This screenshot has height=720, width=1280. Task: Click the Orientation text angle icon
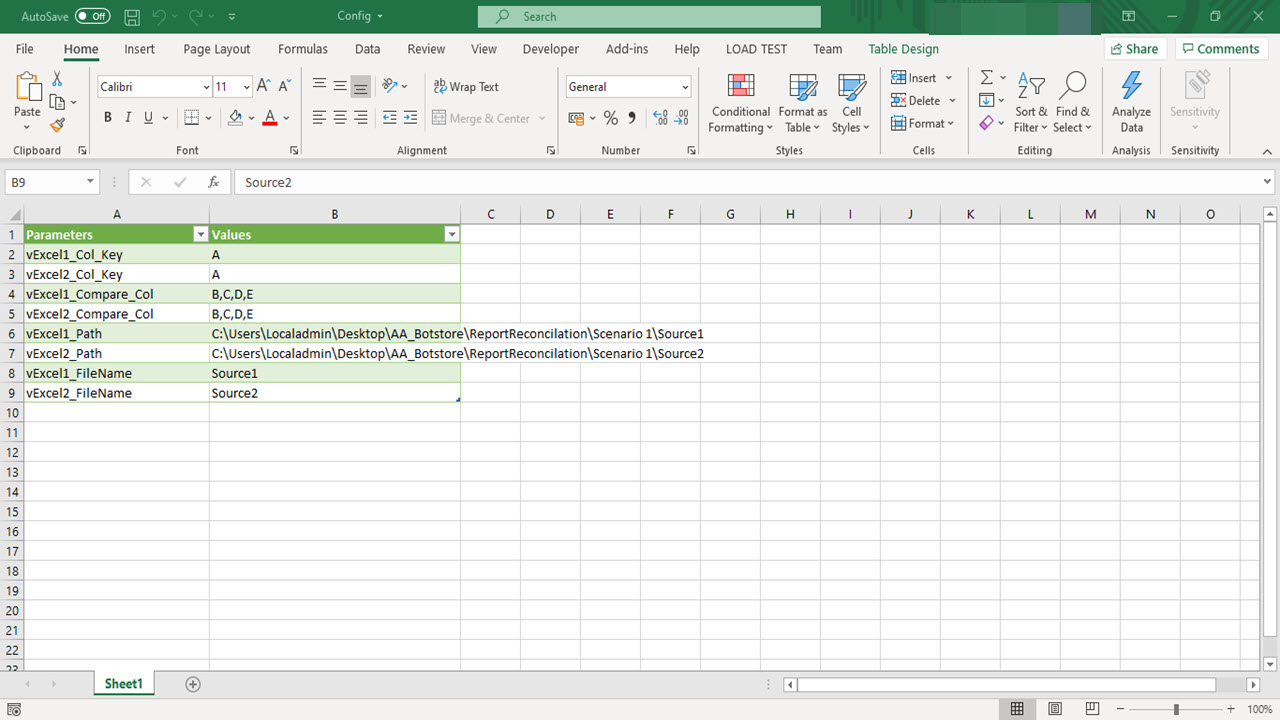(390, 87)
